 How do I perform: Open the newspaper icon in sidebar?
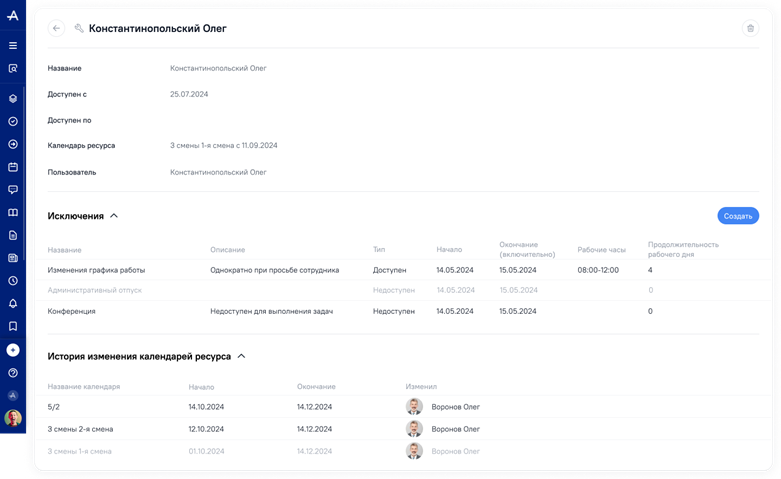click(13, 258)
